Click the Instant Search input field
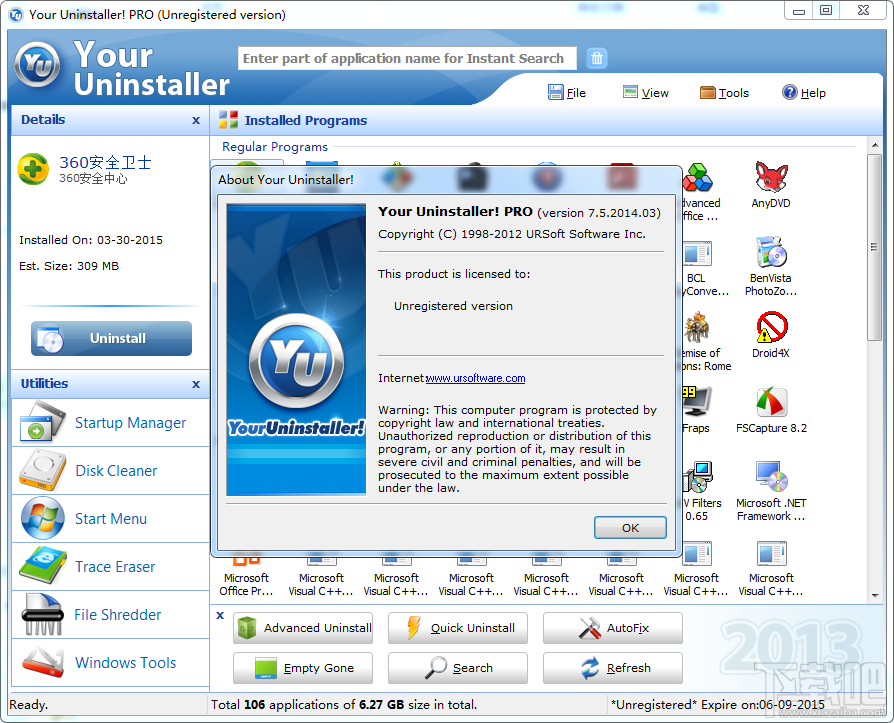 click(407, 58)
